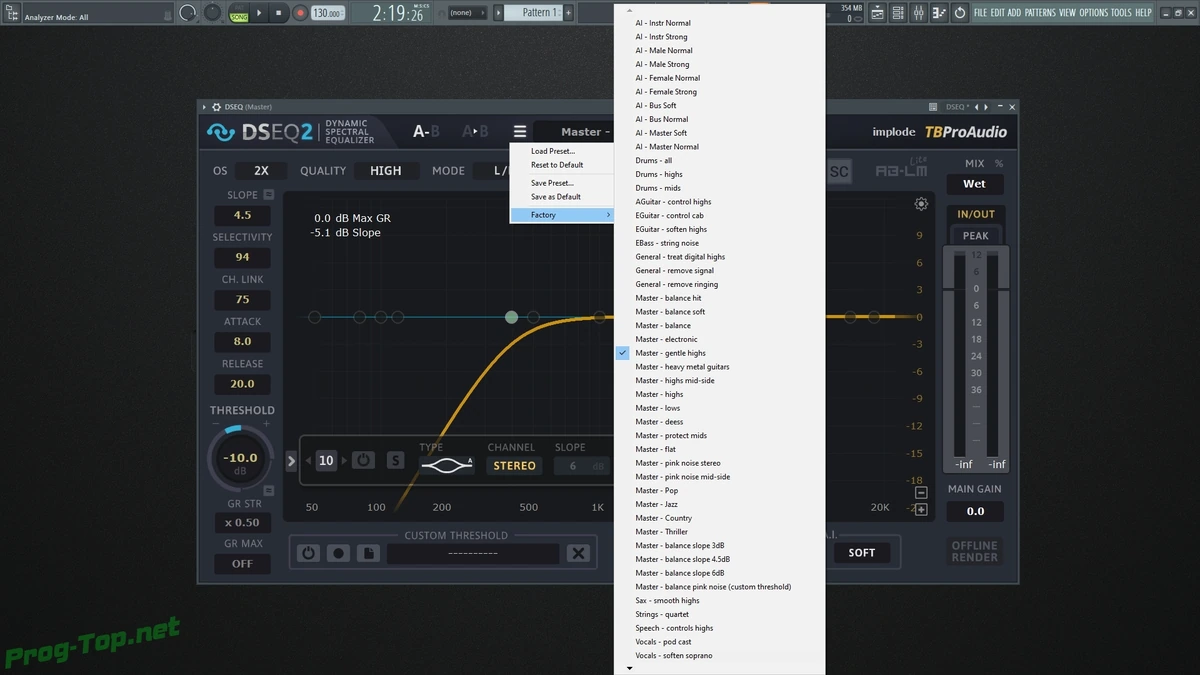The width and height of the screenshot is (1200, 675).
Task: Click the plus zoom button on graph
Action: (x=921, y=510)
